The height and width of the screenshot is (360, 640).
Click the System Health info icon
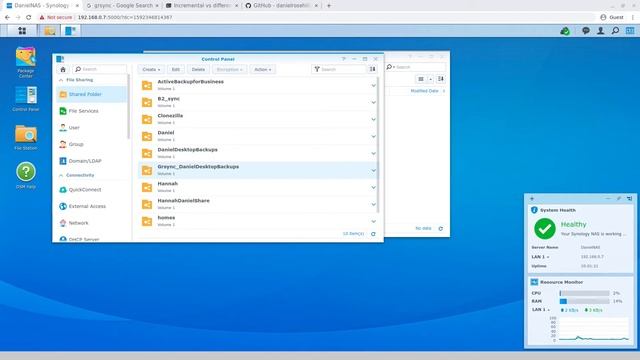coord(534,210)
